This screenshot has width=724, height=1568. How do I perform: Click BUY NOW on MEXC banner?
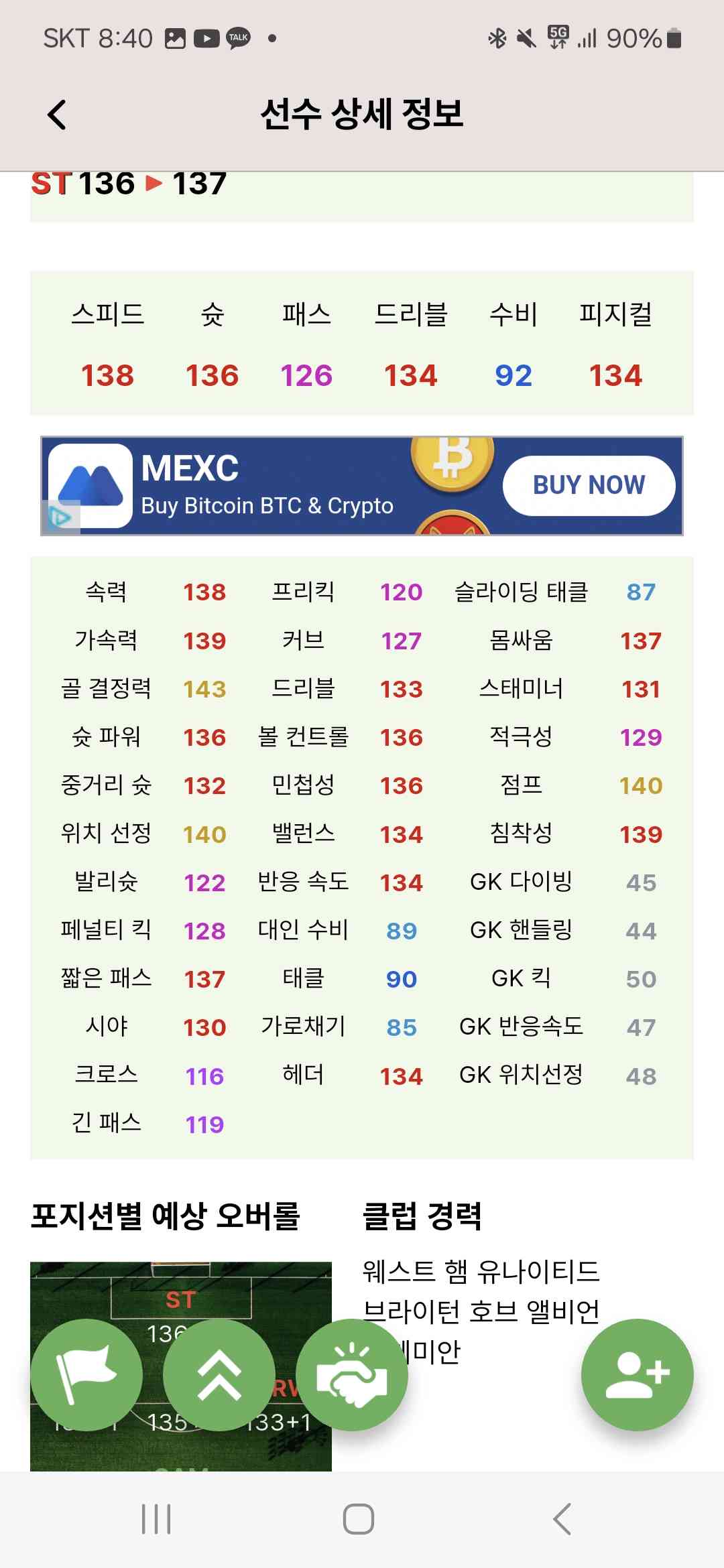click(x=589, y=486)
